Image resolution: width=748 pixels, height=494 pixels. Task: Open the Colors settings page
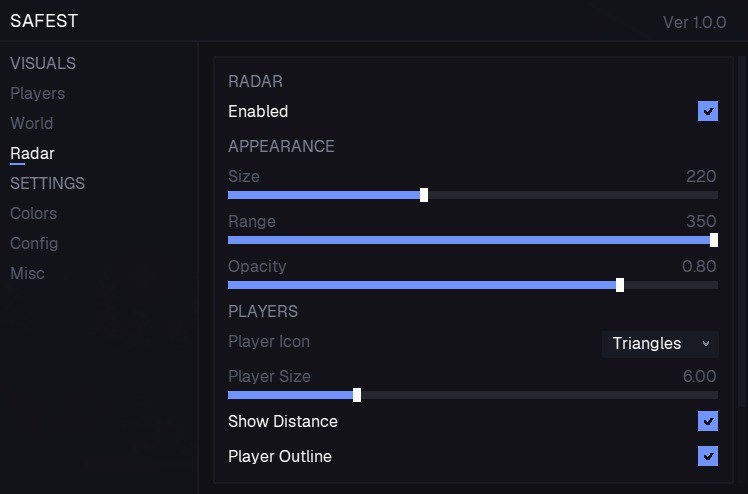coord(33,213)
